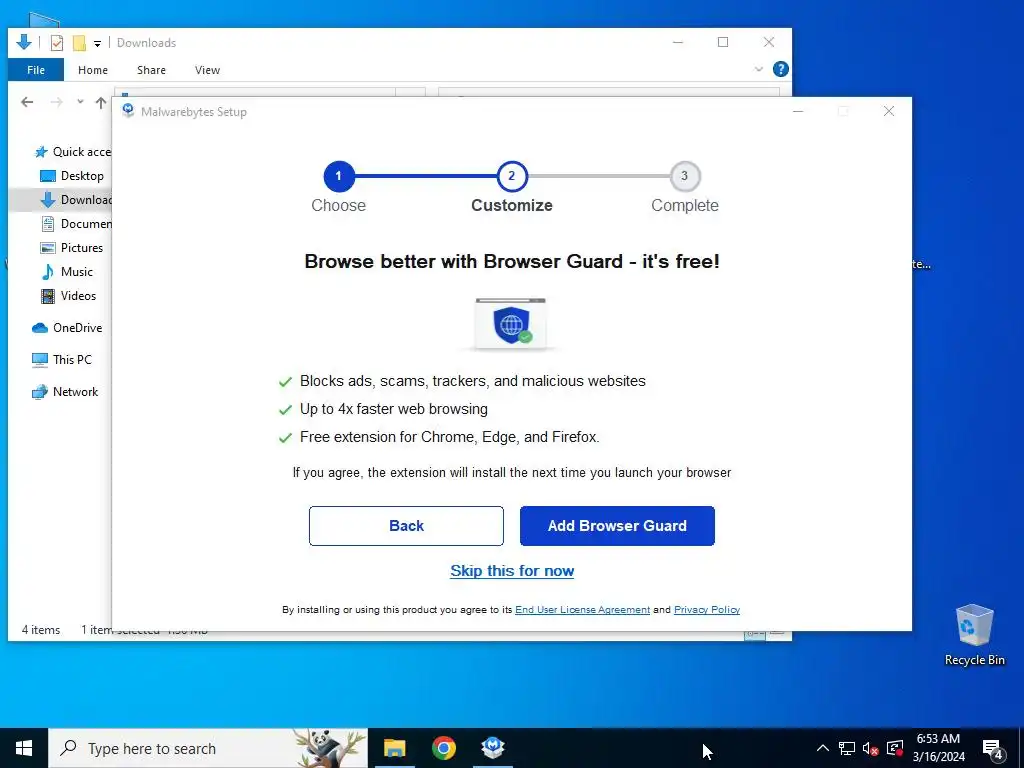
Task: Open the notification center icon
Action: click(x=993, y=748)
